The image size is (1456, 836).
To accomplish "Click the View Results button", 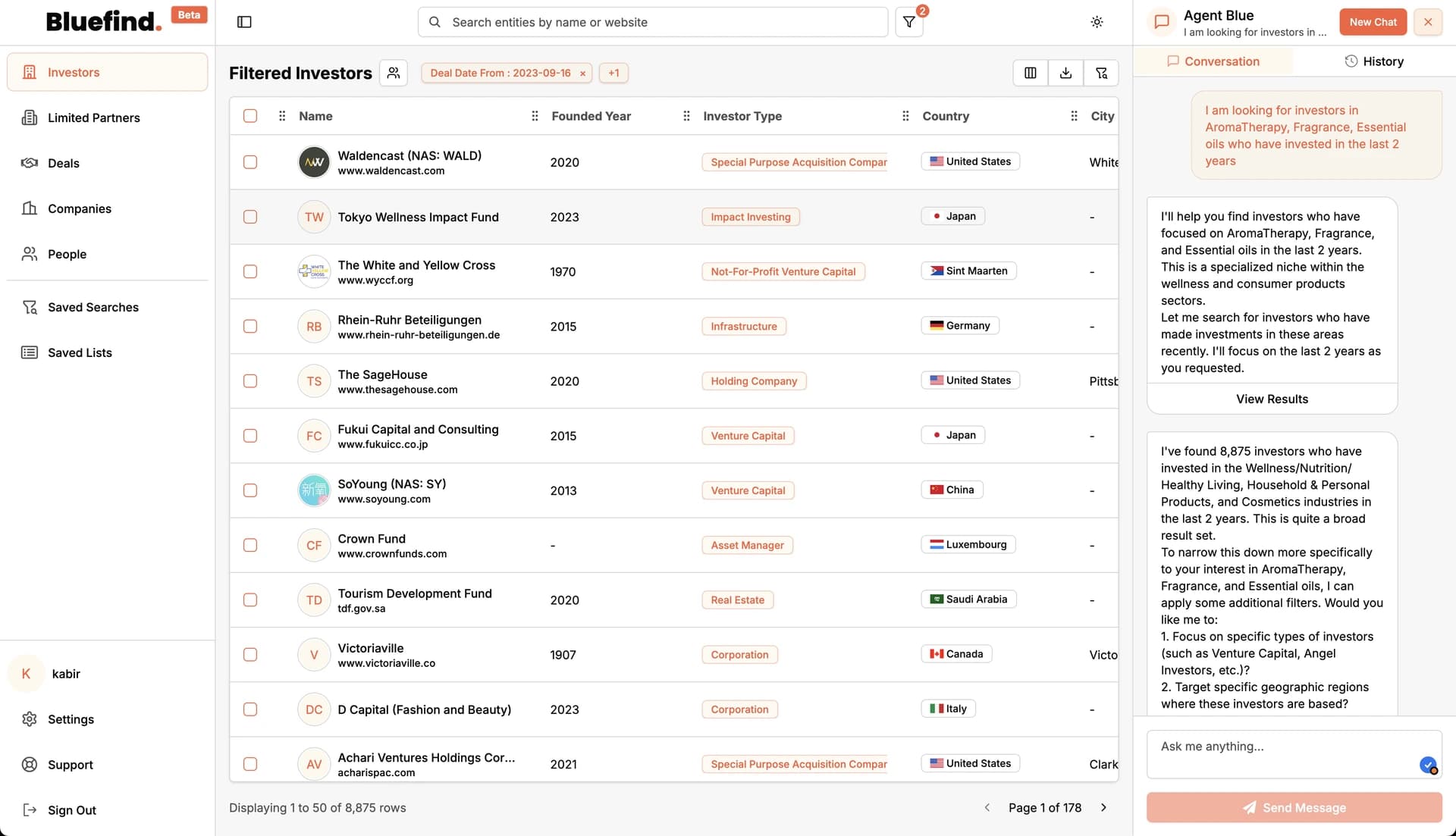I will click(1271, 399).
